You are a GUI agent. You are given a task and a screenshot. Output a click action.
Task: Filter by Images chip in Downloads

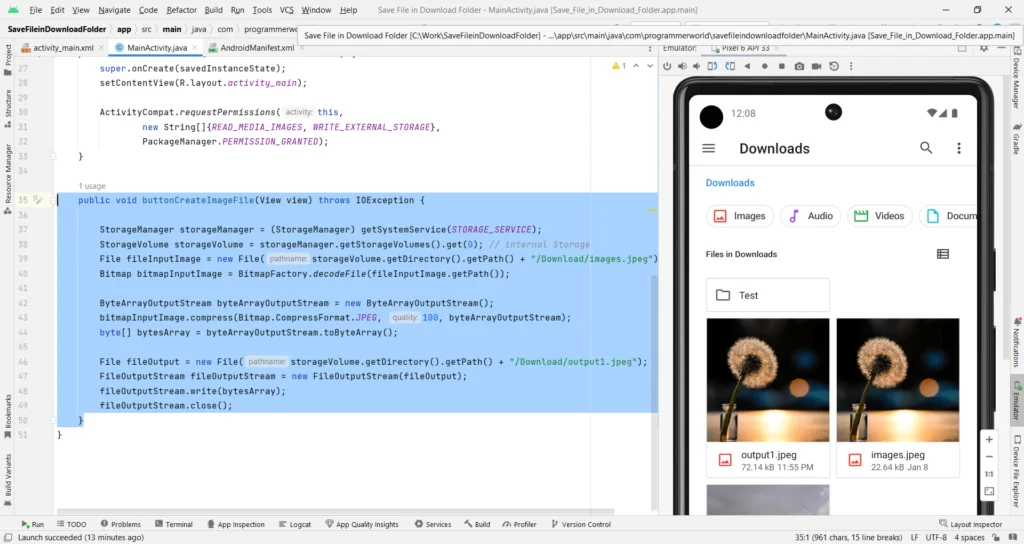click(739, 216)
